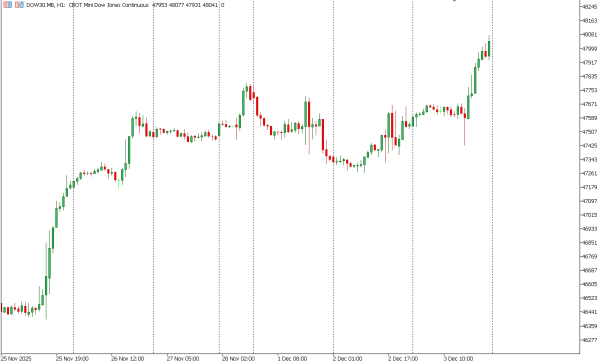Click the 2 Dec 17:00 time axis label
The width and height of the screenshot is (600, 364).
[403, 359]
